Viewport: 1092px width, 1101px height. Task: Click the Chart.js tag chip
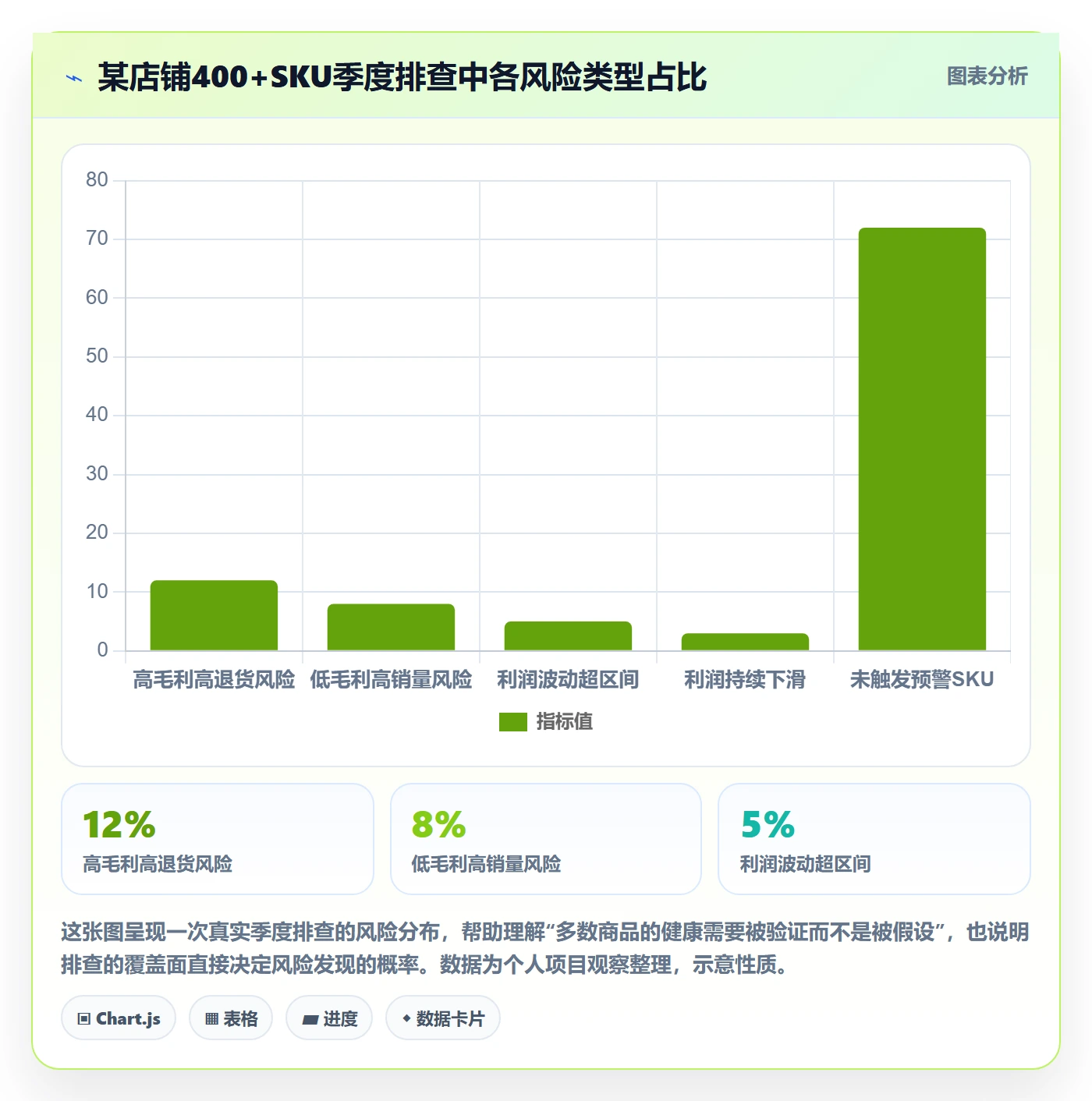(x=119, y=1018)
